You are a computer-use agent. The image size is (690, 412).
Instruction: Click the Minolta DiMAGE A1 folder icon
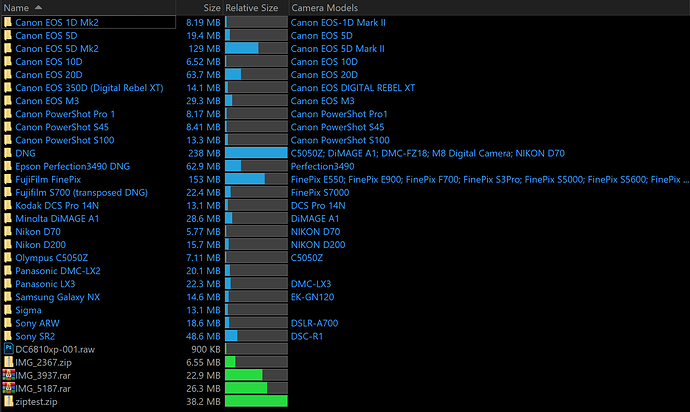(8, 218)
